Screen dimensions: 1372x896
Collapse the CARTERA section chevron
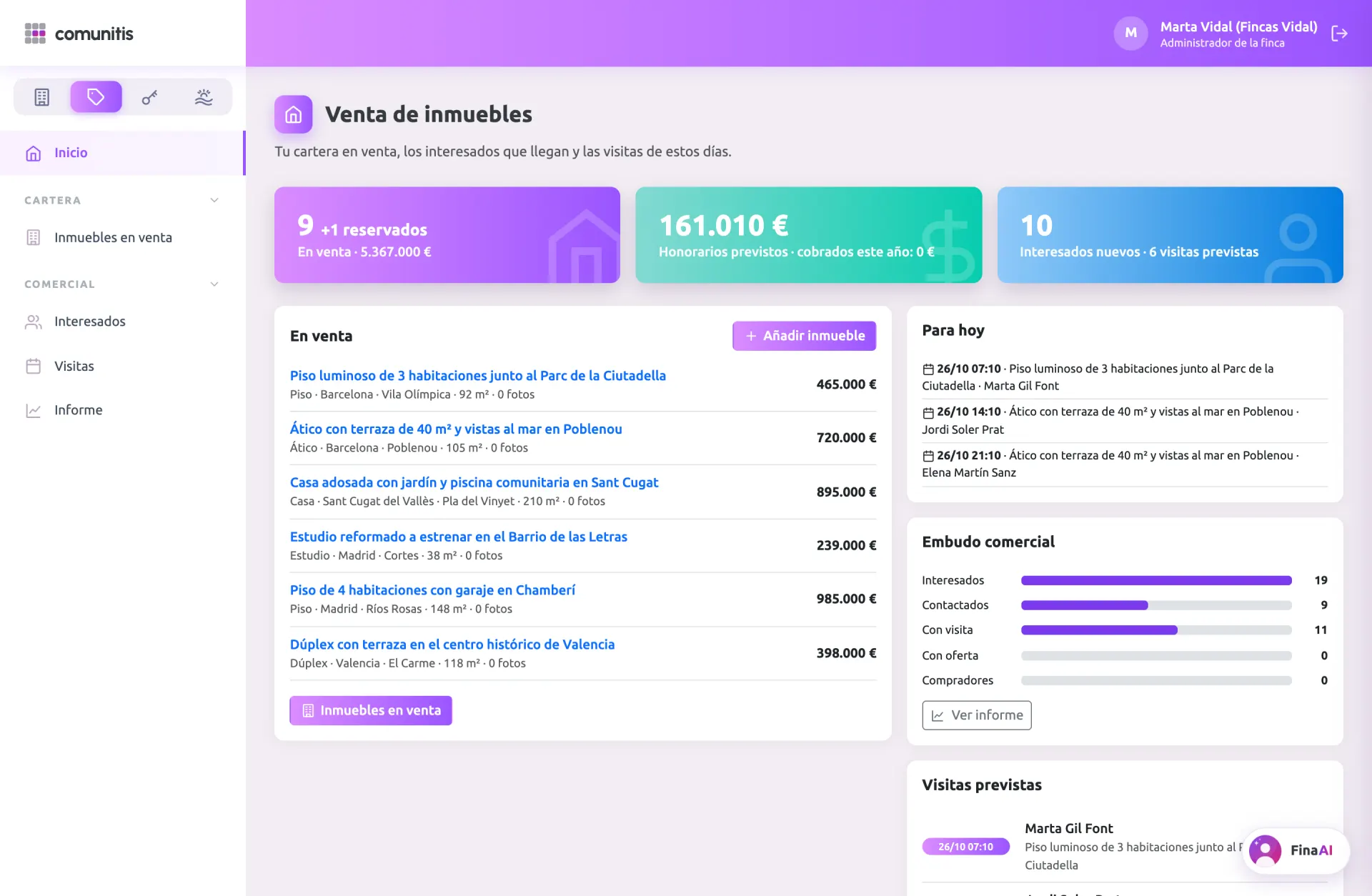(x=214, y=200)
